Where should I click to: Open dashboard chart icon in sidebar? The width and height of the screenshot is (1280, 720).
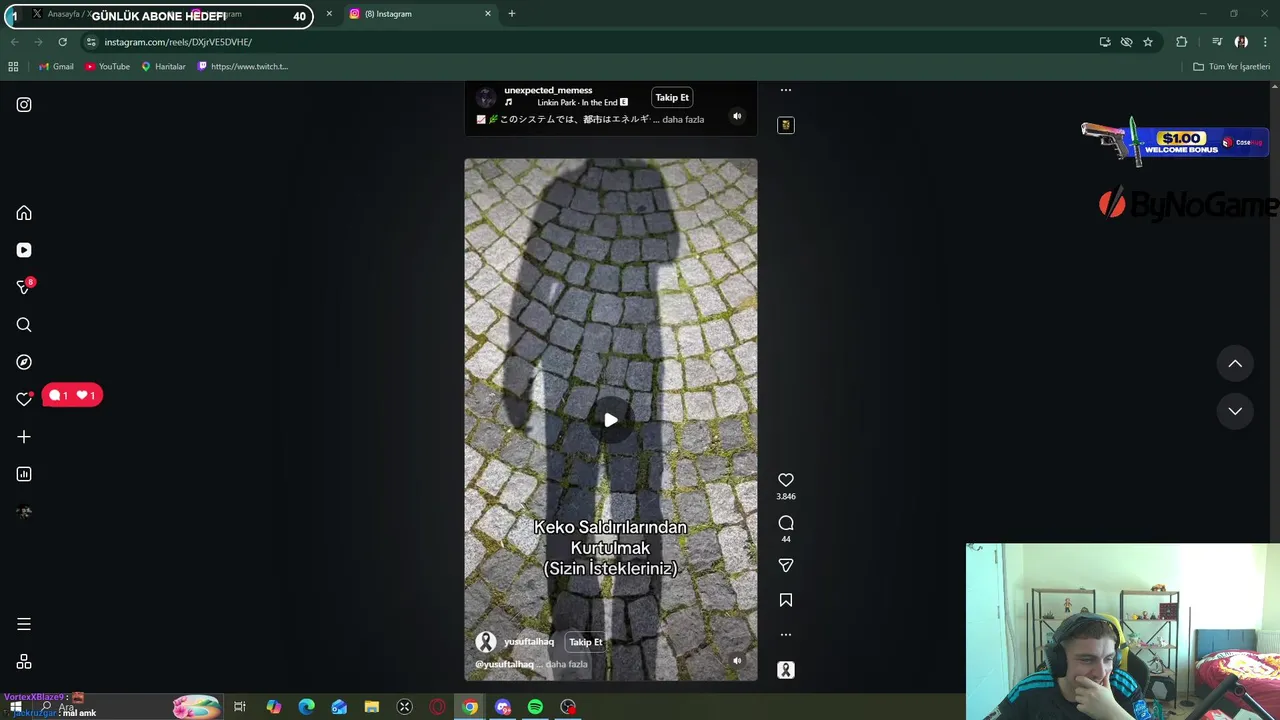click(24, 474)
